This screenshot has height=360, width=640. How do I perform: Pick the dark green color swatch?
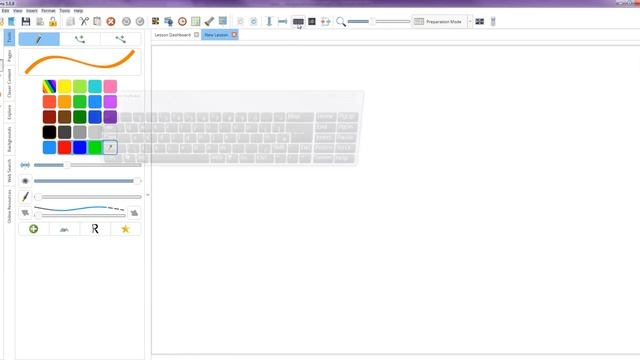tap(80, 117)
